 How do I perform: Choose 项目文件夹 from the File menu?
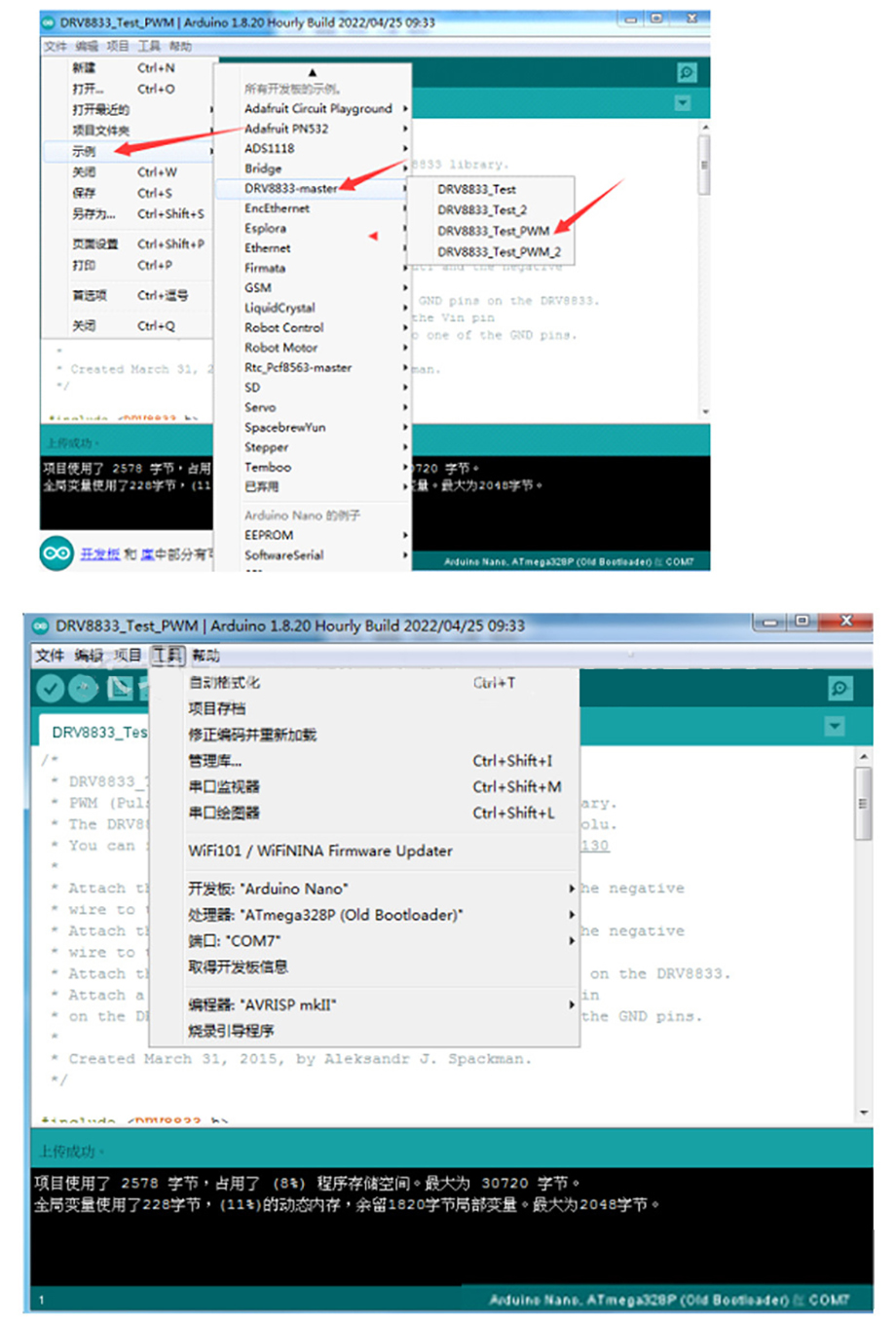tap(129, 131)
